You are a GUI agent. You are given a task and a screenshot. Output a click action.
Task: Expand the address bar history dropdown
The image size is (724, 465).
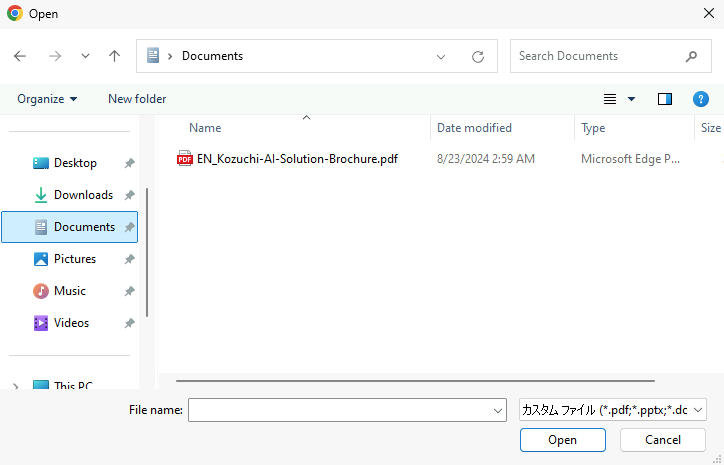(441, 57)
